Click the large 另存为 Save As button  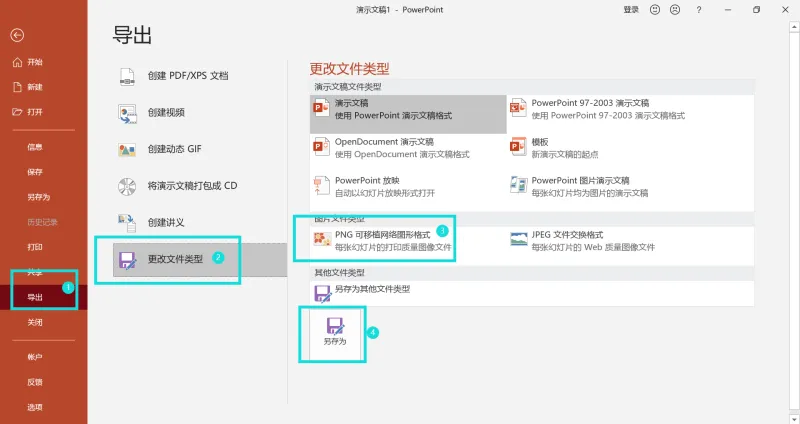[335, 334]
